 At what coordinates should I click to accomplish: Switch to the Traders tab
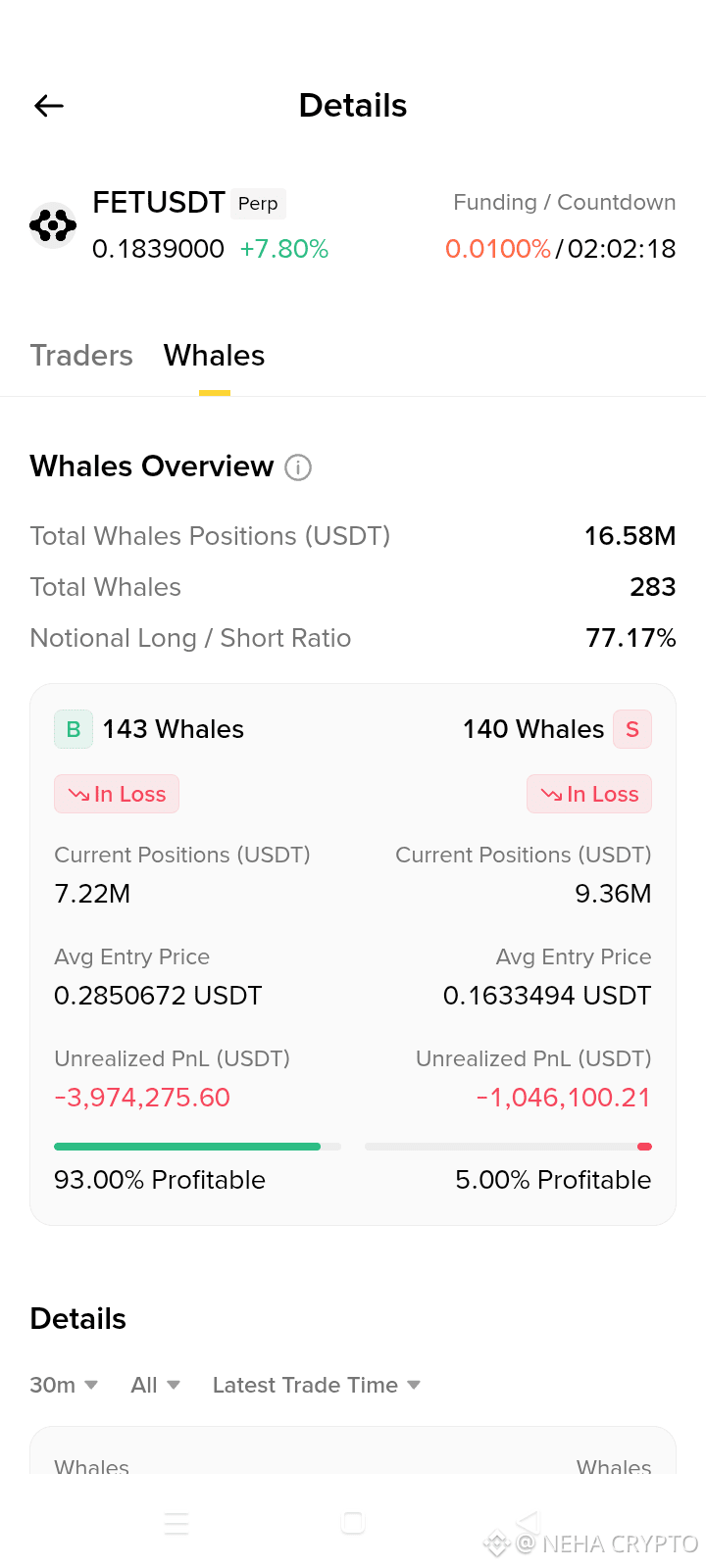pyautogui.click(x=81, y=356)
